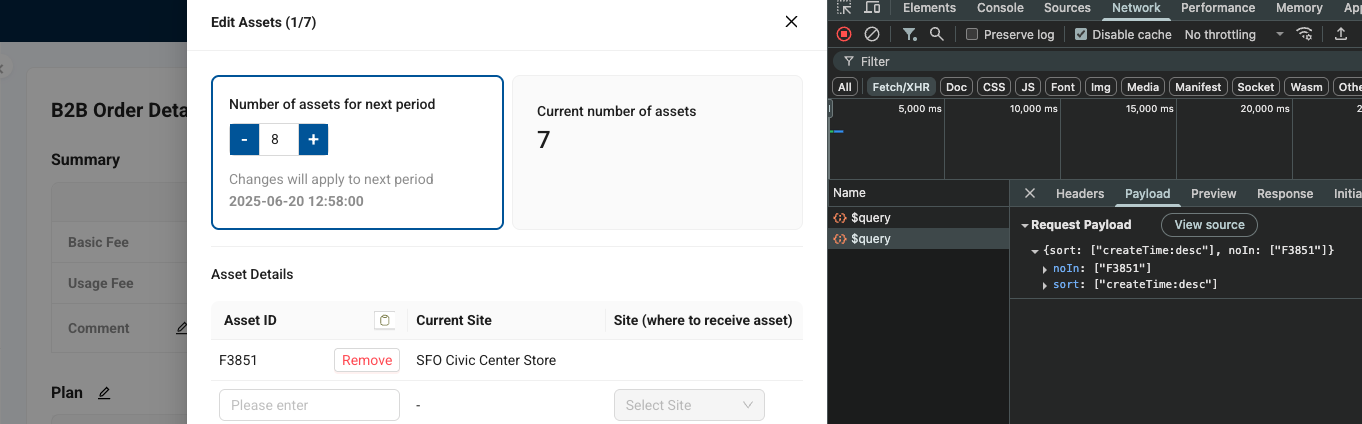Collapse the Request Payload section

coord(1025,225)
